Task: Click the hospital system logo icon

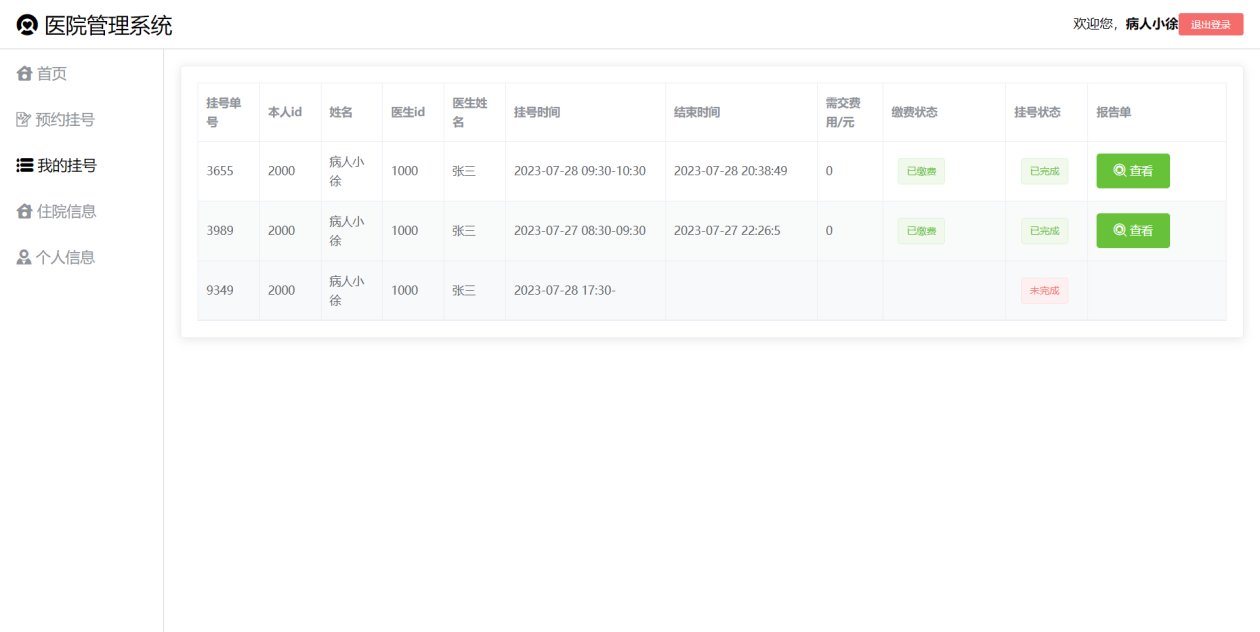Action: point(27,25)
